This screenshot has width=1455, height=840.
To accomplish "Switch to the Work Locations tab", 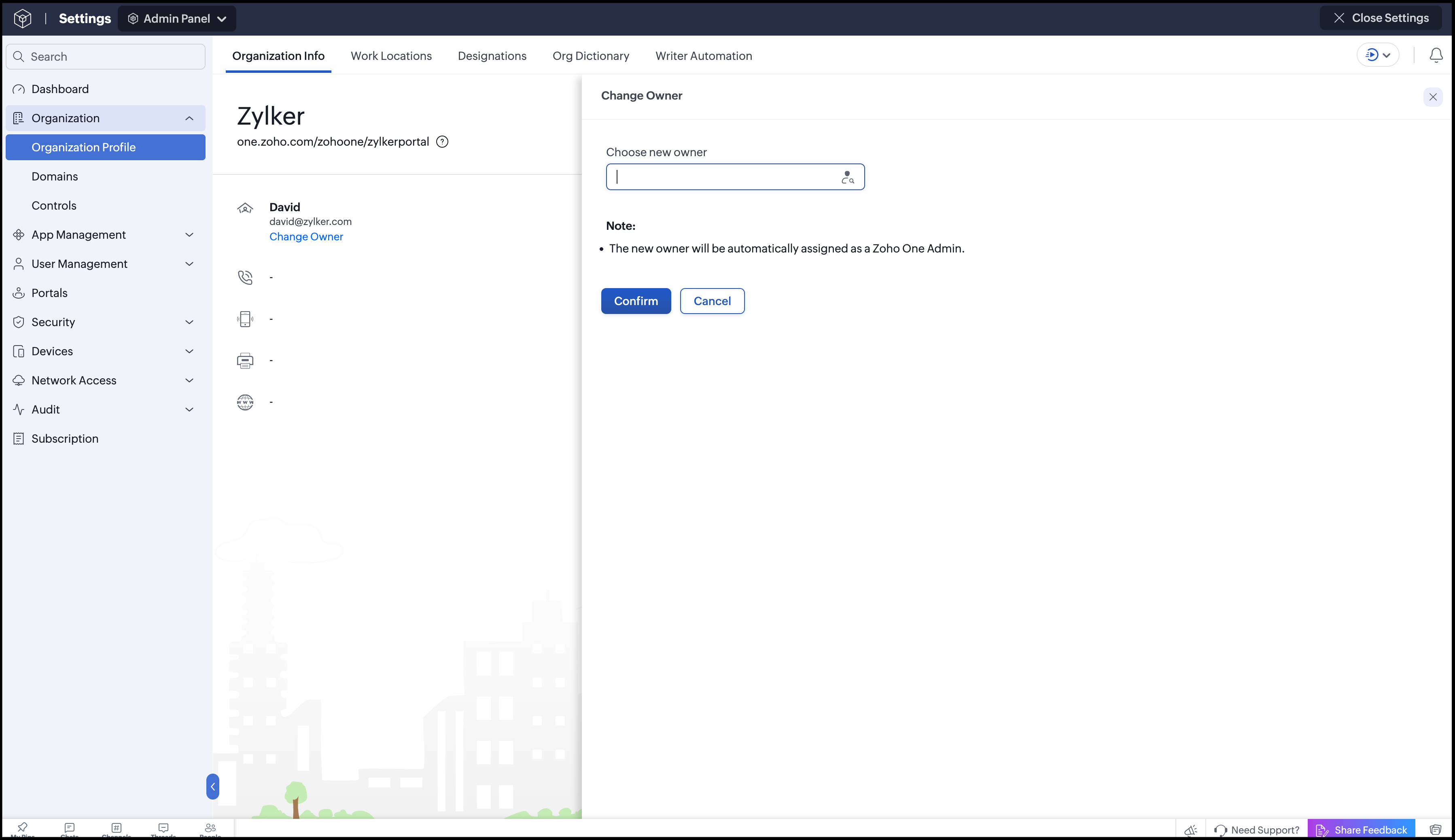I will point(391,56).
